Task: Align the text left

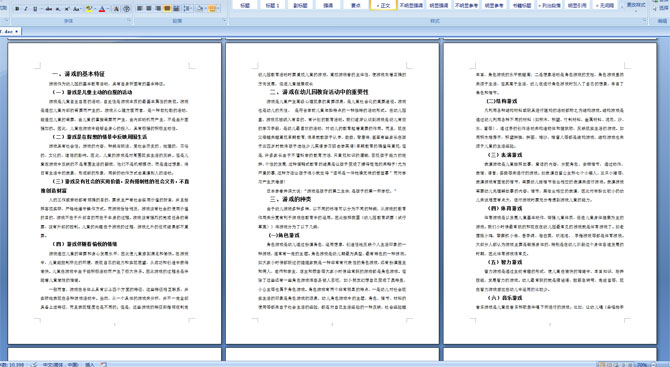Action: pyautogui.click(x=139, y=9)
